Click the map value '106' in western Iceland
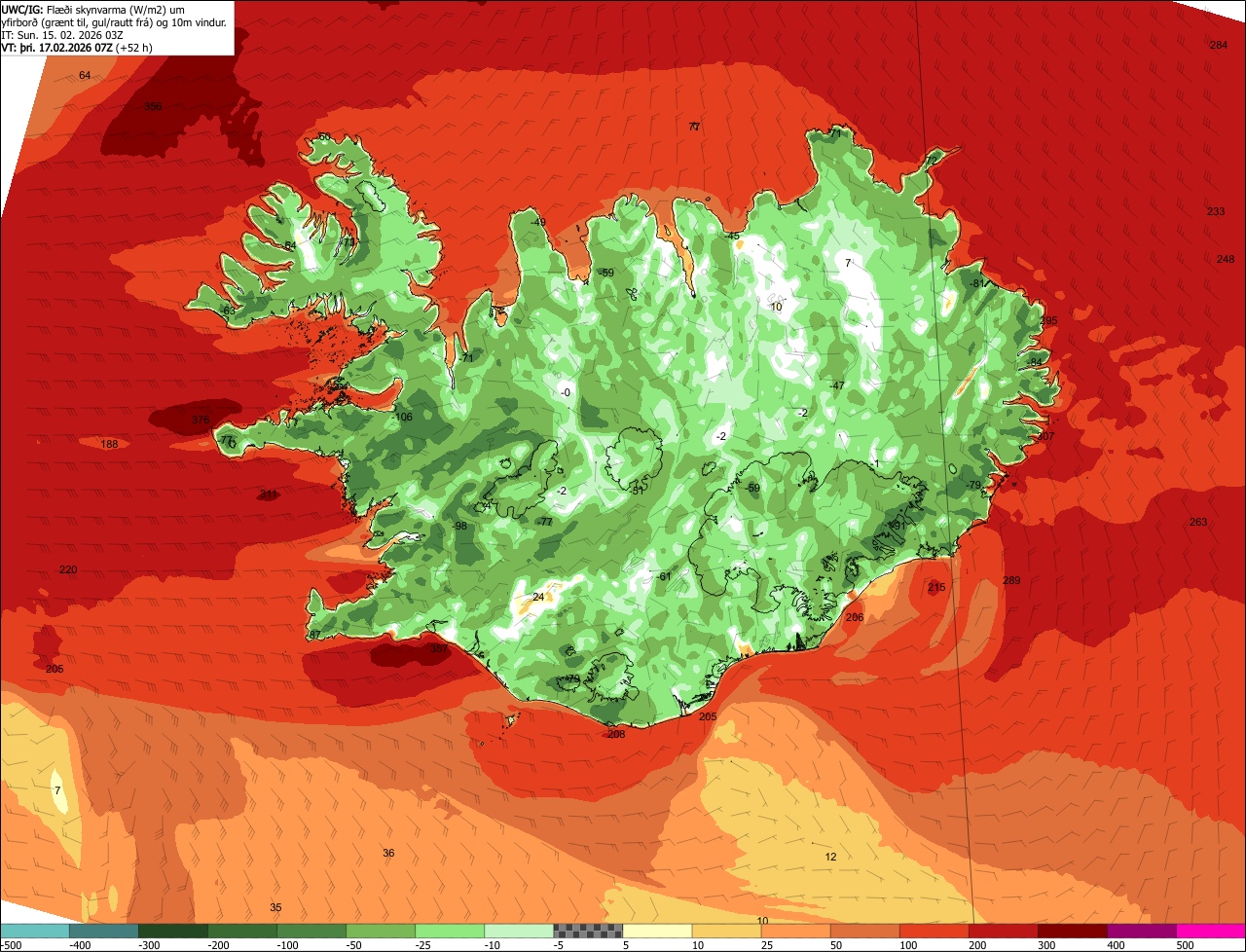The image size is (1246, 952). pos(403,418)
